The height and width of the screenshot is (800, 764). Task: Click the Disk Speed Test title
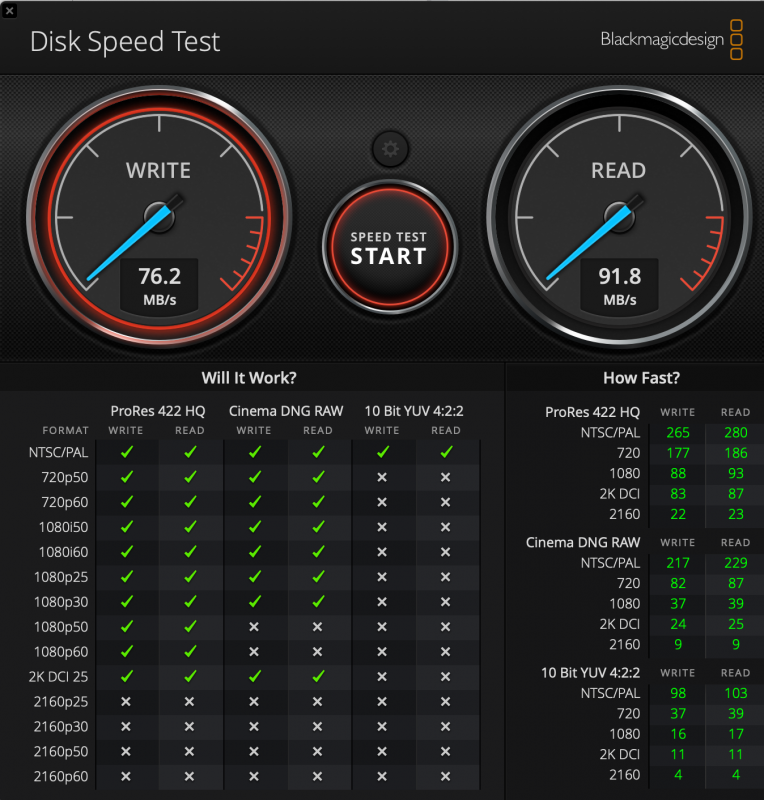(125, 41)
